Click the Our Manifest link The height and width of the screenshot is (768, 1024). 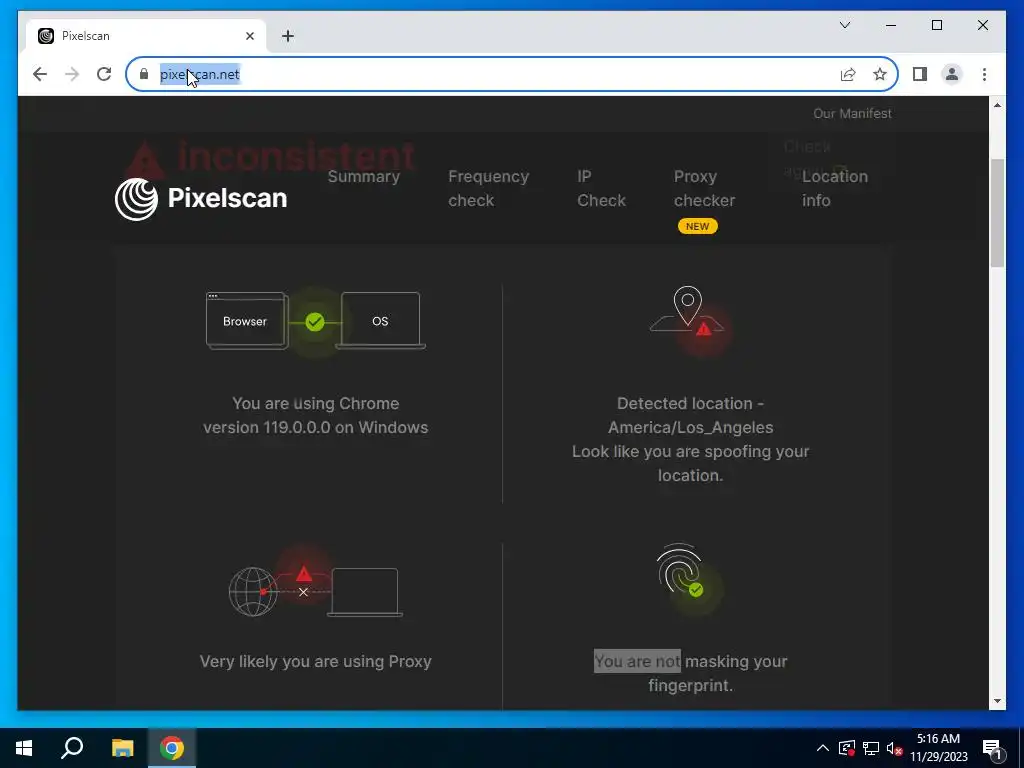click(x=852, y=114)
